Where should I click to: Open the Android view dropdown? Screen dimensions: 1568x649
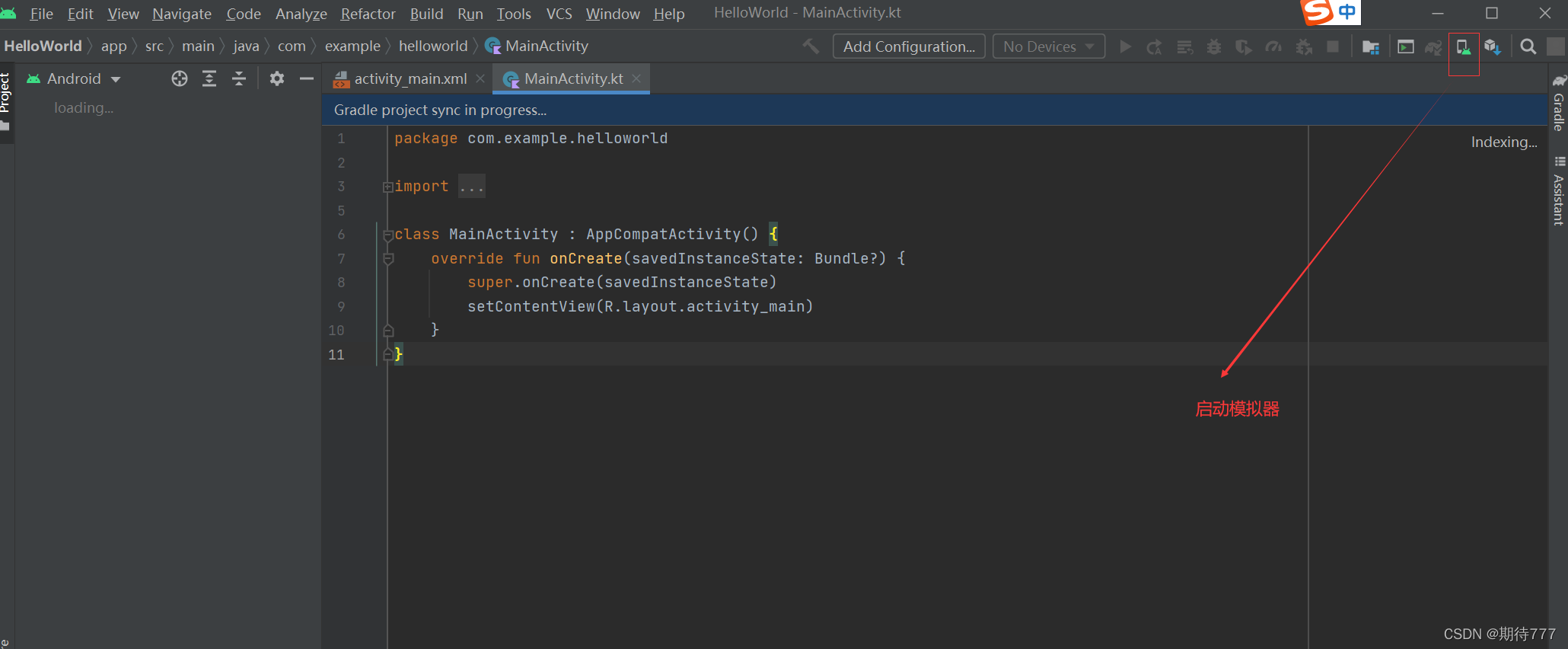(x=74, y=78)
